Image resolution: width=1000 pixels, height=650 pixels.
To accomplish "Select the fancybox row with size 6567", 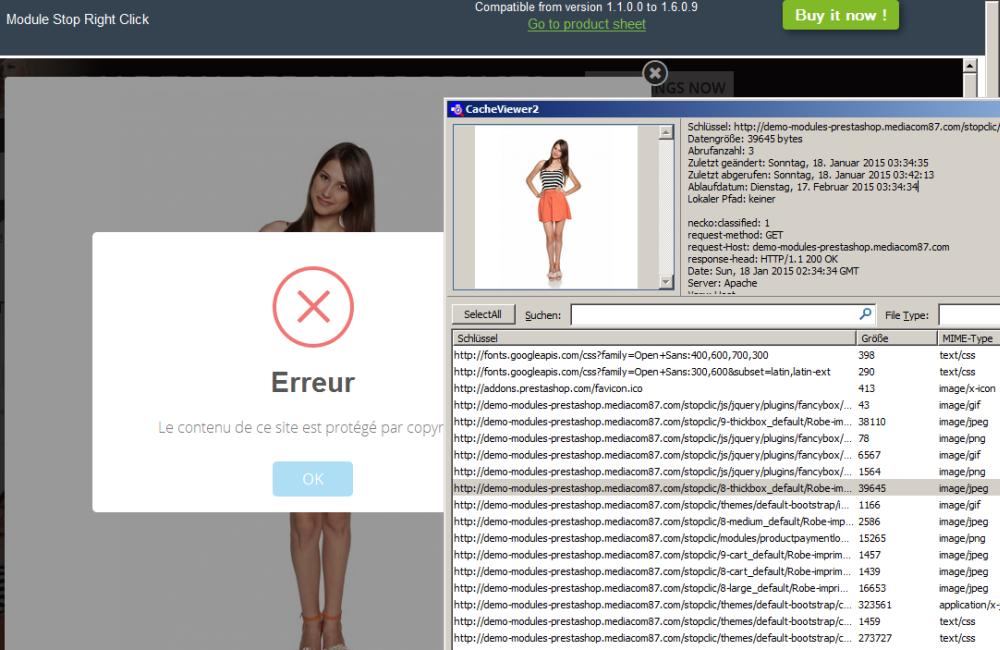I will 726,455.
